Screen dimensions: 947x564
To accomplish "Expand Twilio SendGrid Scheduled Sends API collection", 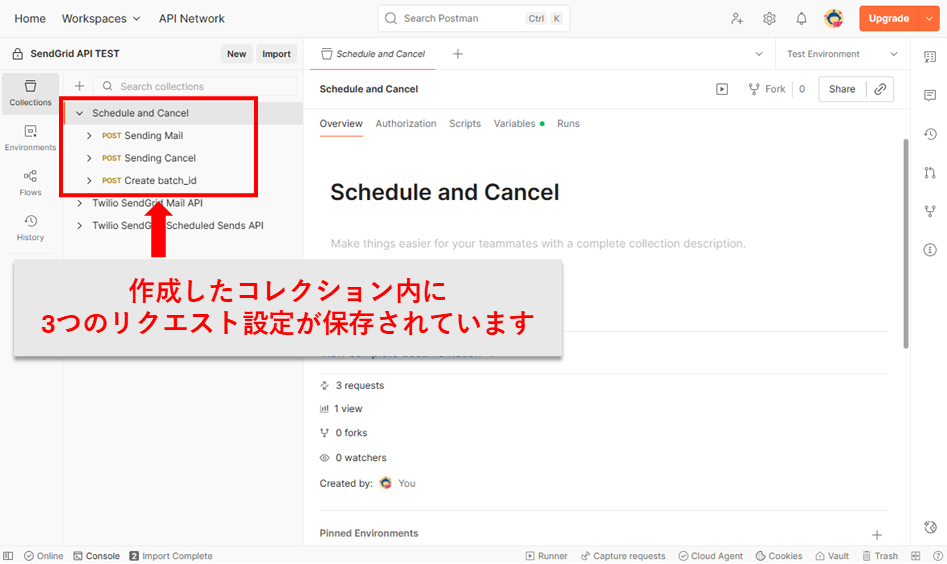I will [79, 226].
